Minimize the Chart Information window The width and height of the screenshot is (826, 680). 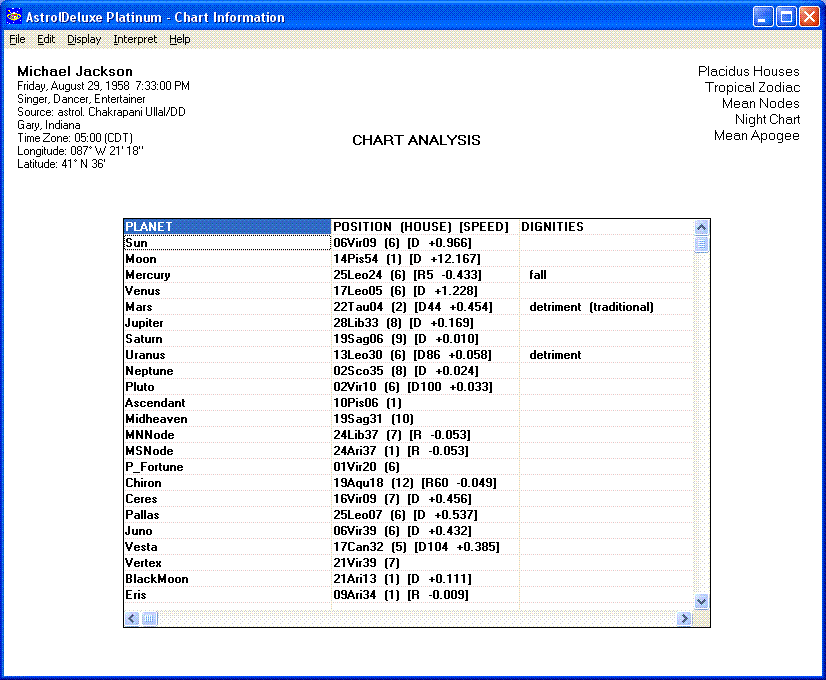pyautogui.click(x=763, y=17)
